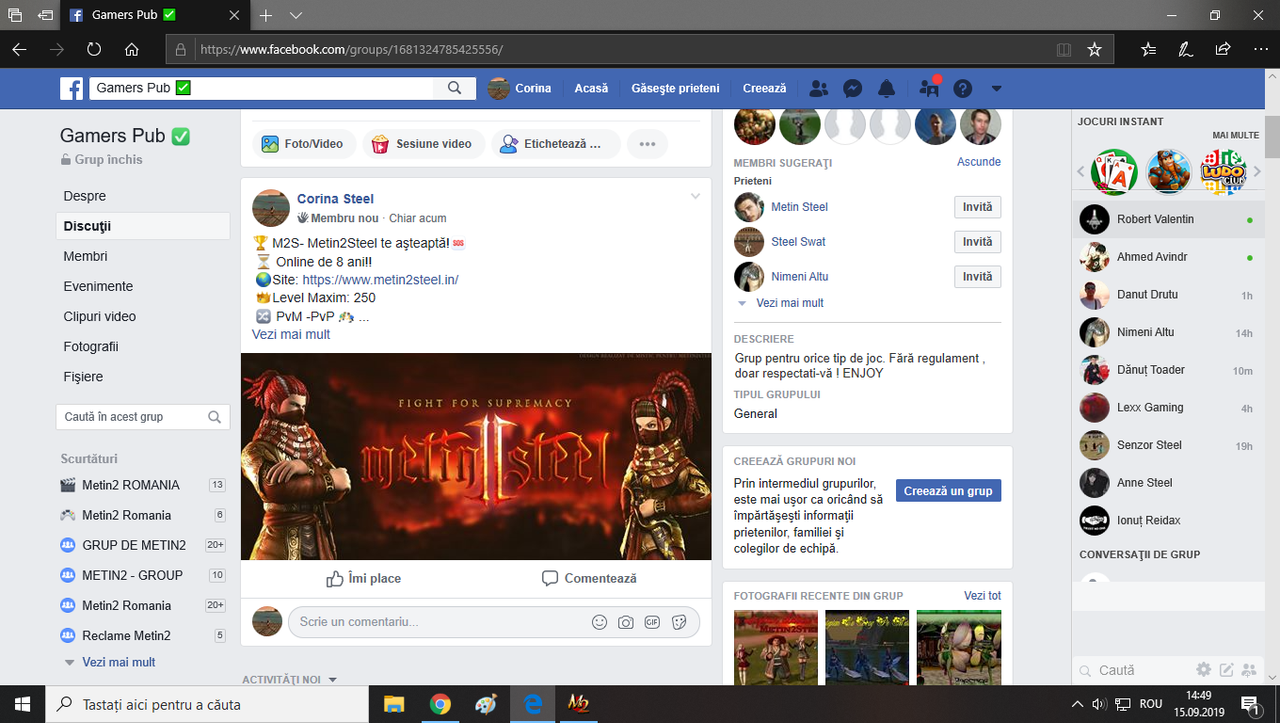Open Edge reading view icon
The height and width of the screenshot is (723, 1280).
(1064, 49)
